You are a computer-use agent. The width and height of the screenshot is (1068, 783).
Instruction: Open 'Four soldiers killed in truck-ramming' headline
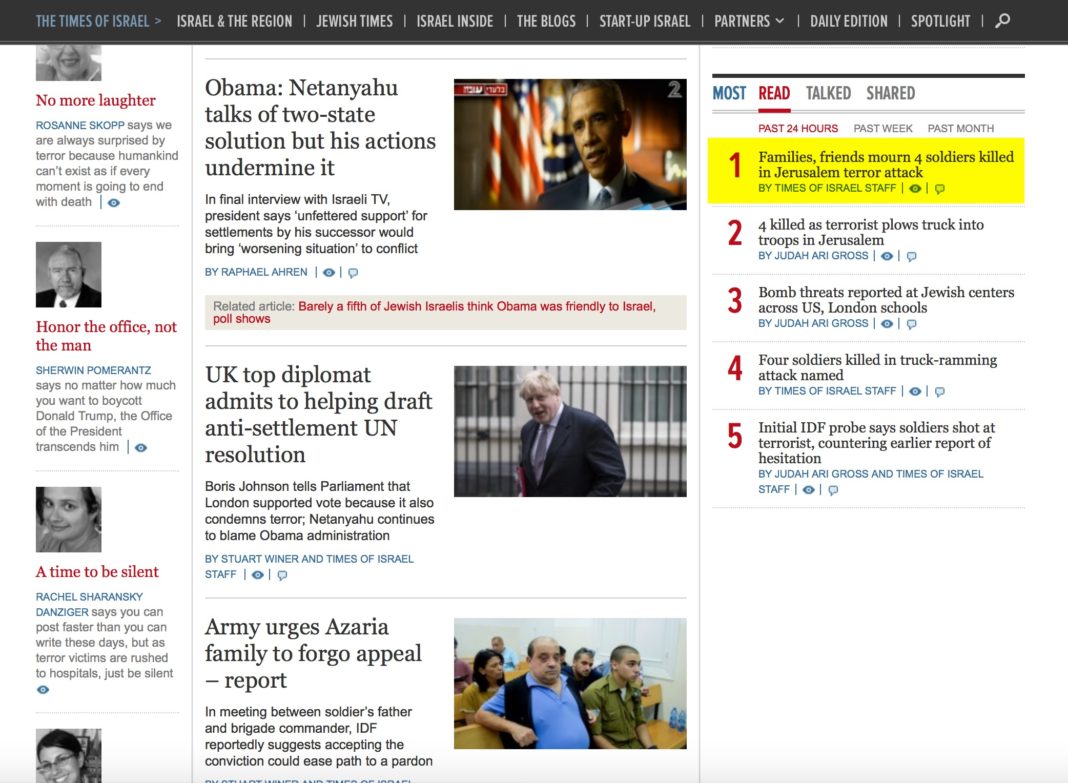(x=877, y=367)
